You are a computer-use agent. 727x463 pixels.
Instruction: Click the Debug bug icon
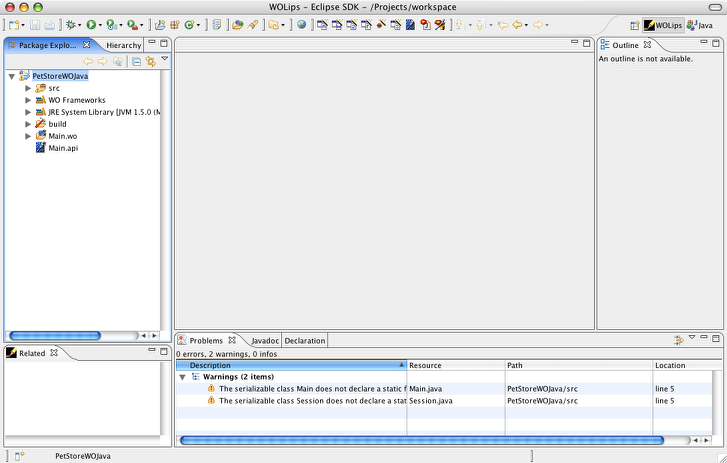[x=70, y=25]
